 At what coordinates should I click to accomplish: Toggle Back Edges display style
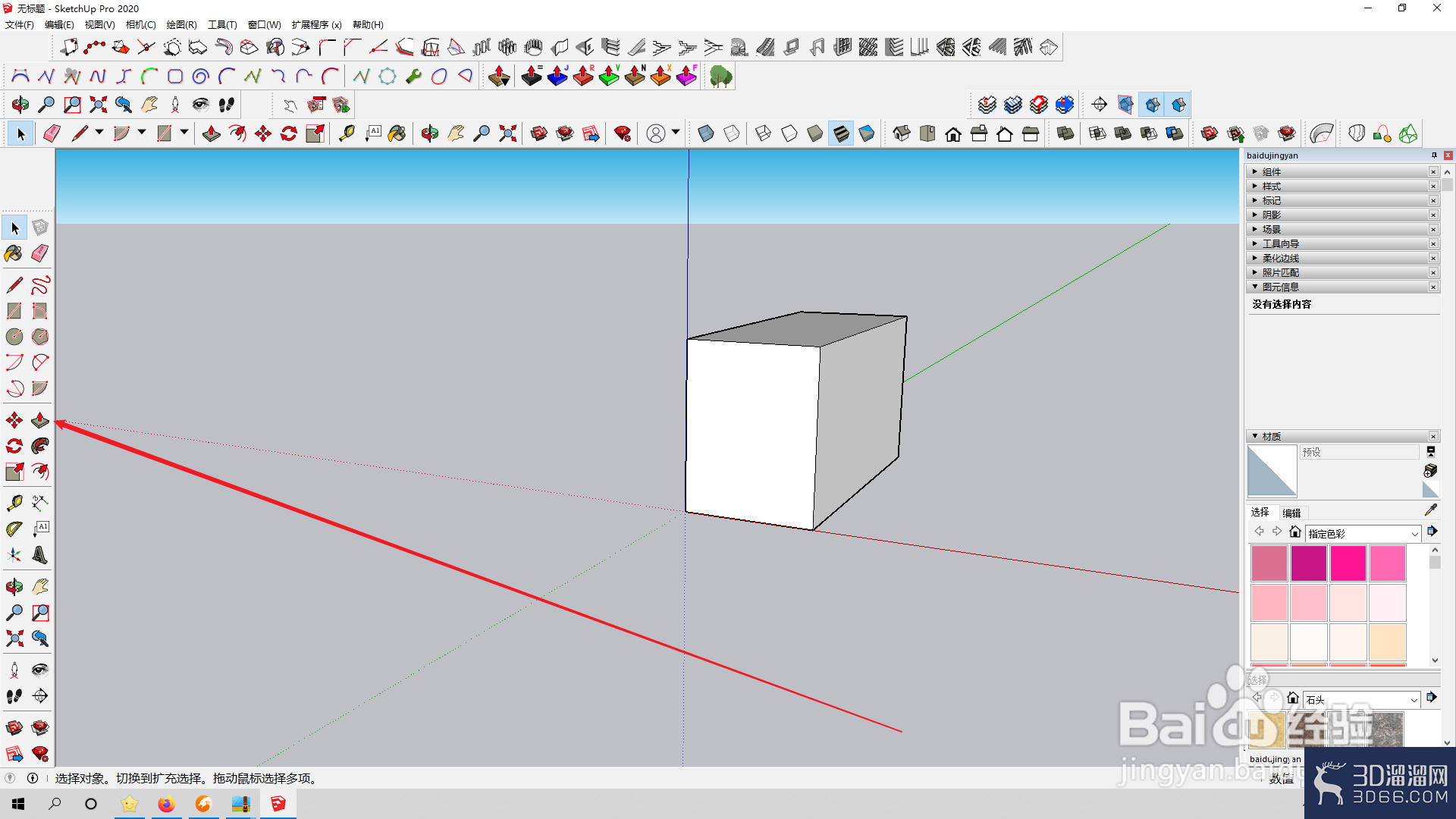coord(732,134)
